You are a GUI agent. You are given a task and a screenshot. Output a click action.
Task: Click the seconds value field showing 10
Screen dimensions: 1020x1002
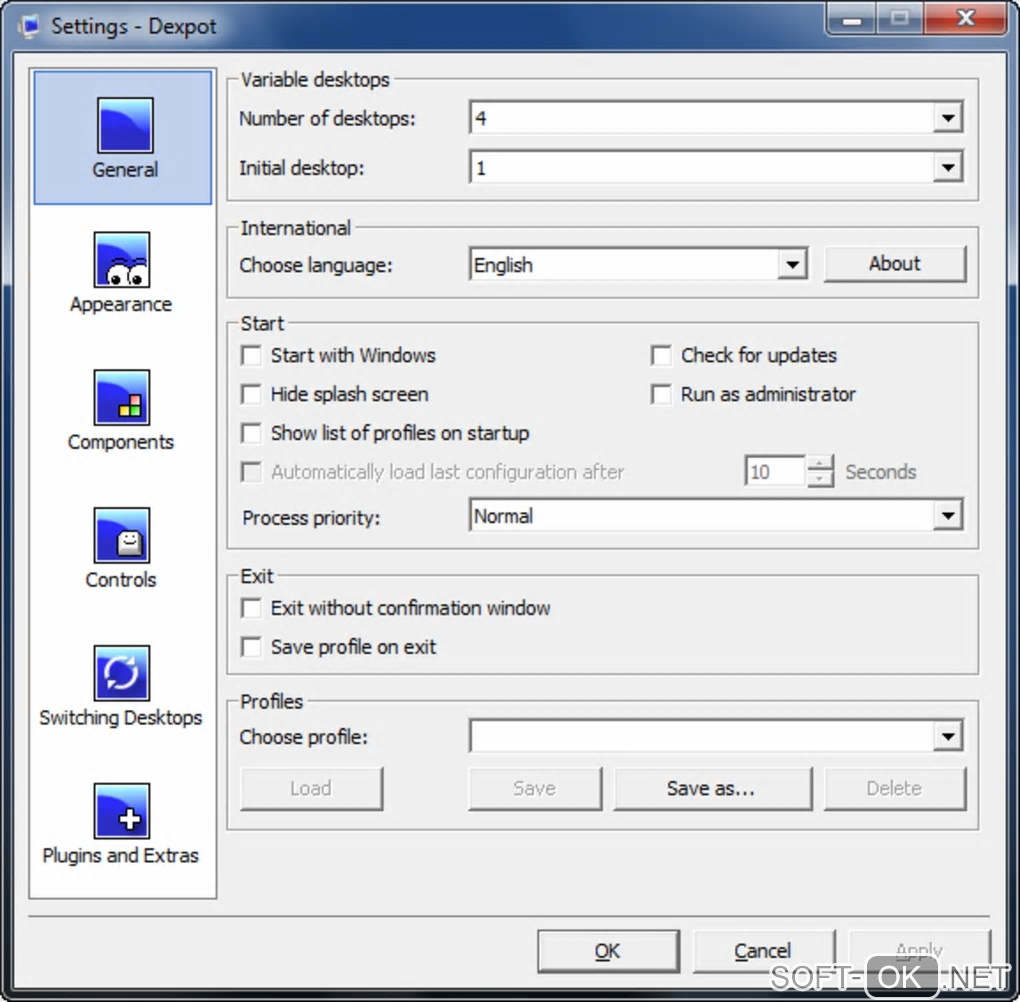(x=775, y=471)
